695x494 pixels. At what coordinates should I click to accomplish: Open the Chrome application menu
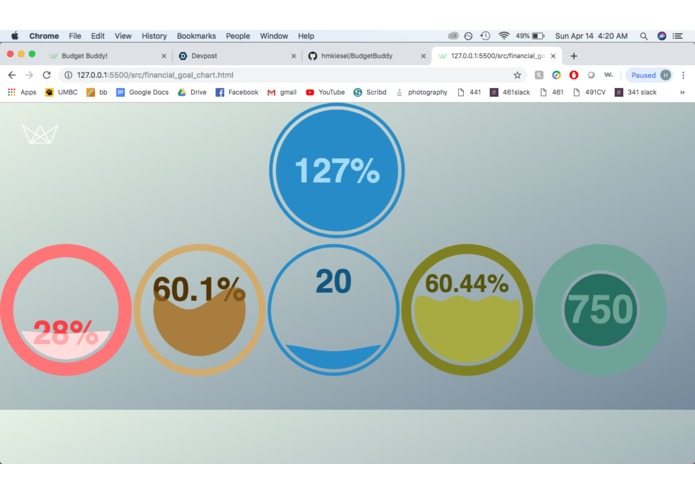[44, 36]
